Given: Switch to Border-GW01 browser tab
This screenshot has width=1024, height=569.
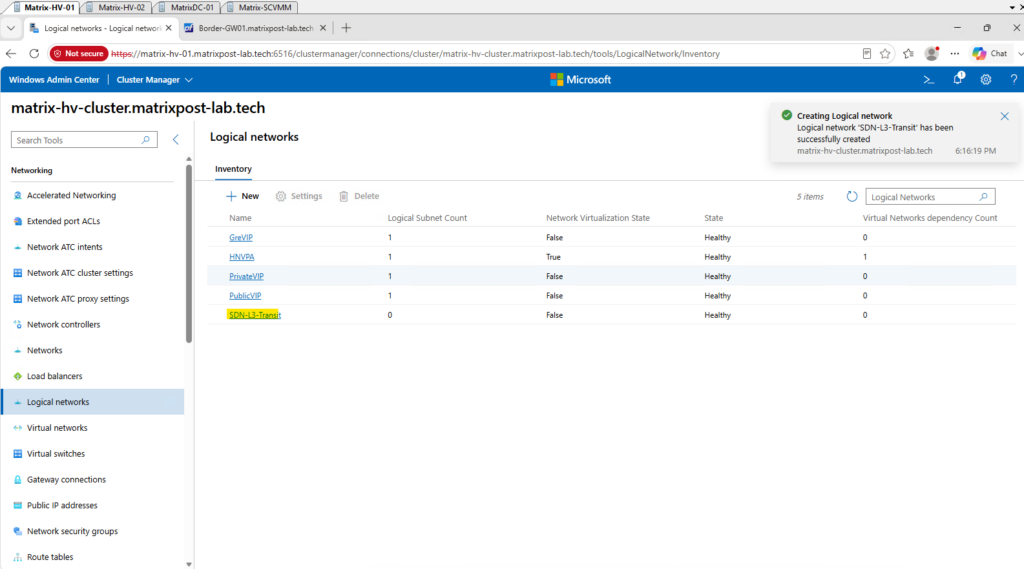Looking at the screenshot, I should coord(255,28).
